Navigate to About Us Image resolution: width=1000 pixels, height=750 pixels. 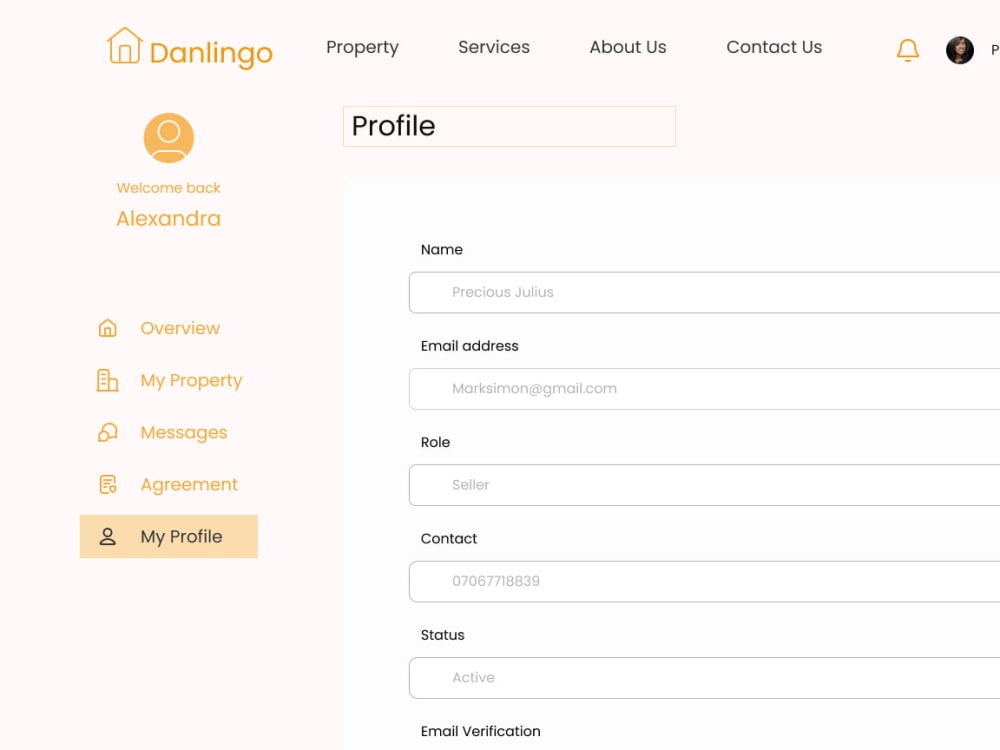(x=627, y=47)
